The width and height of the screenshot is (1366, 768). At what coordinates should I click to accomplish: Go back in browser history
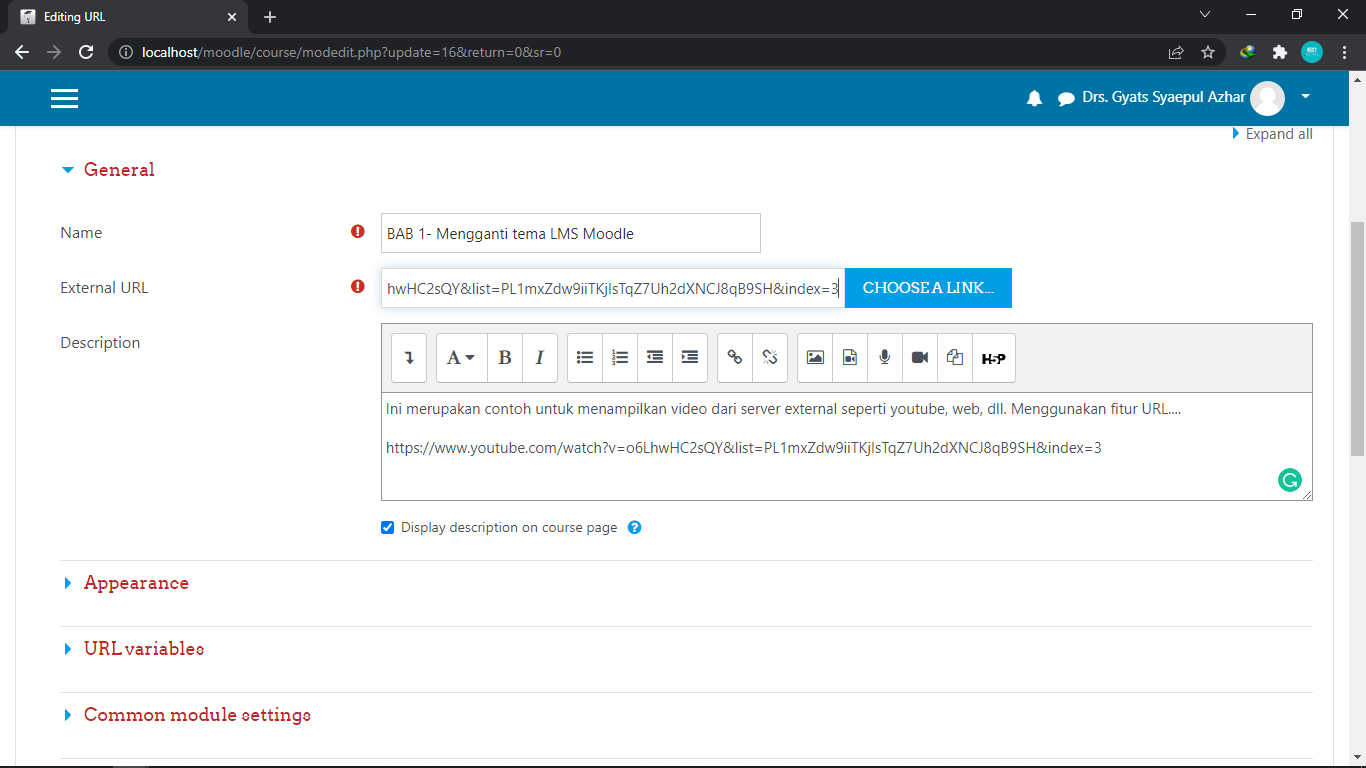tap(22, 52)
